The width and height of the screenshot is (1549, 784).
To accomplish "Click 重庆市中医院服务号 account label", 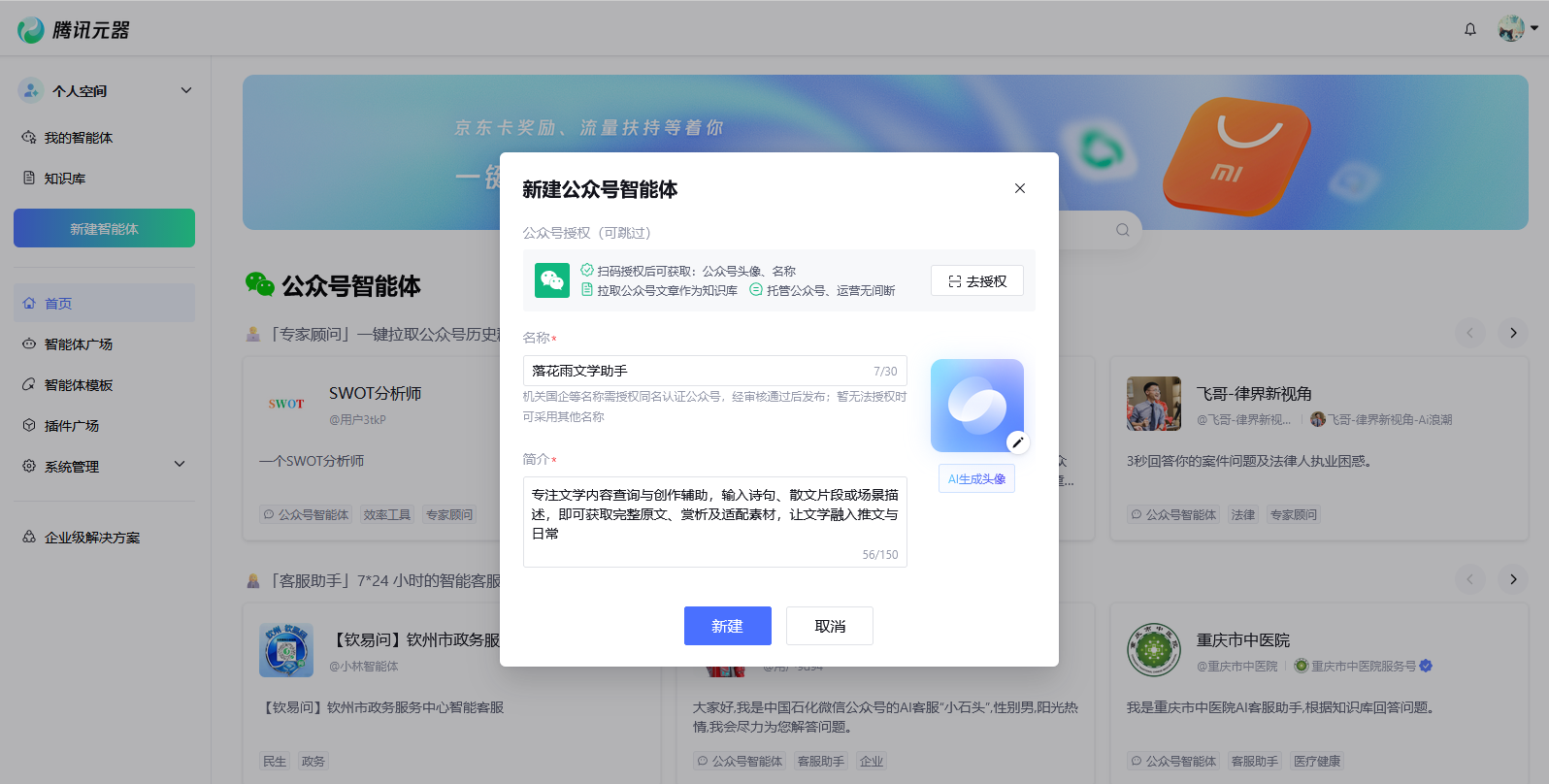I will coord(1364,666).
